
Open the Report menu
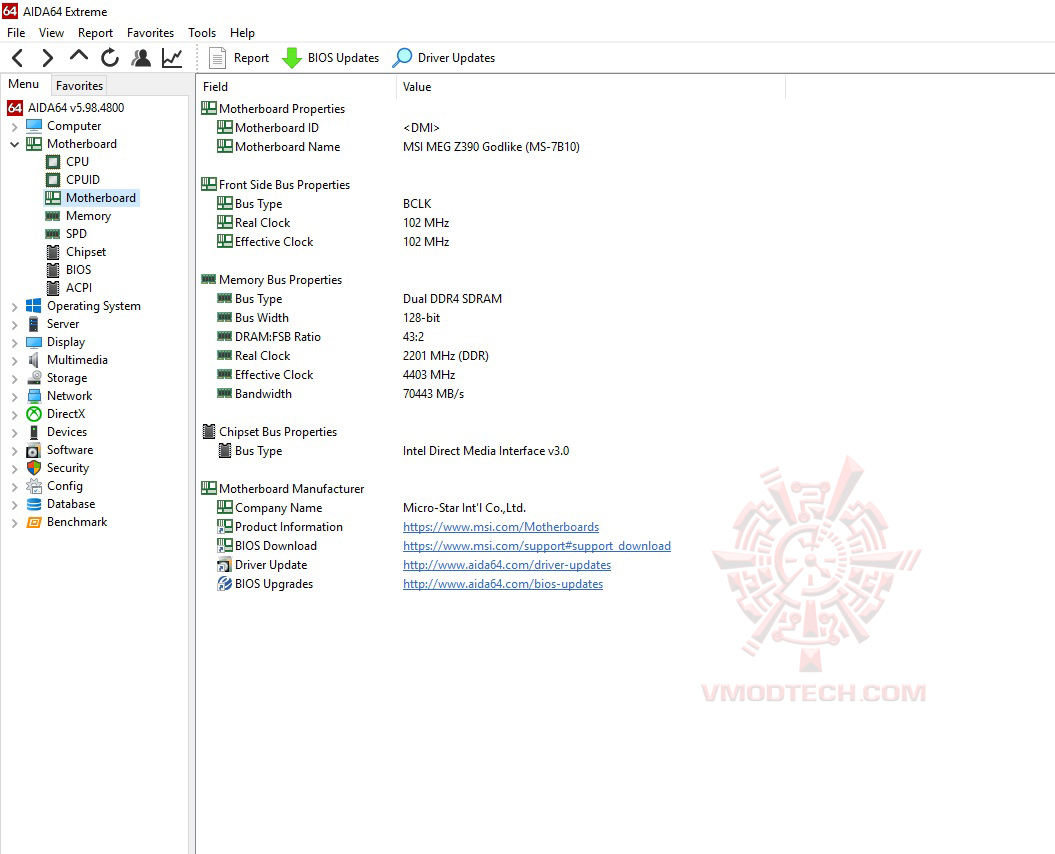tap(96, 33)
